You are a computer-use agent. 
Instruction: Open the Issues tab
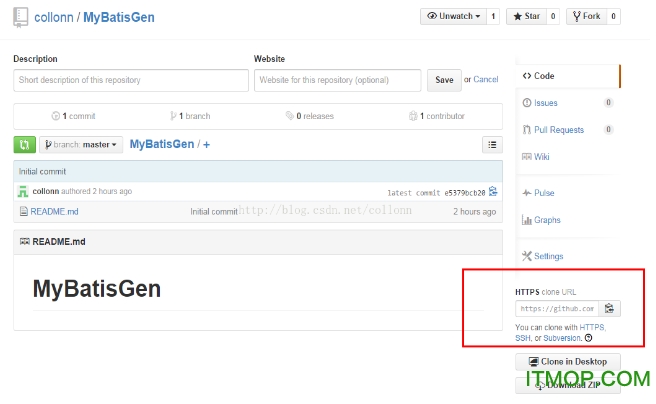tap(546, 103)
